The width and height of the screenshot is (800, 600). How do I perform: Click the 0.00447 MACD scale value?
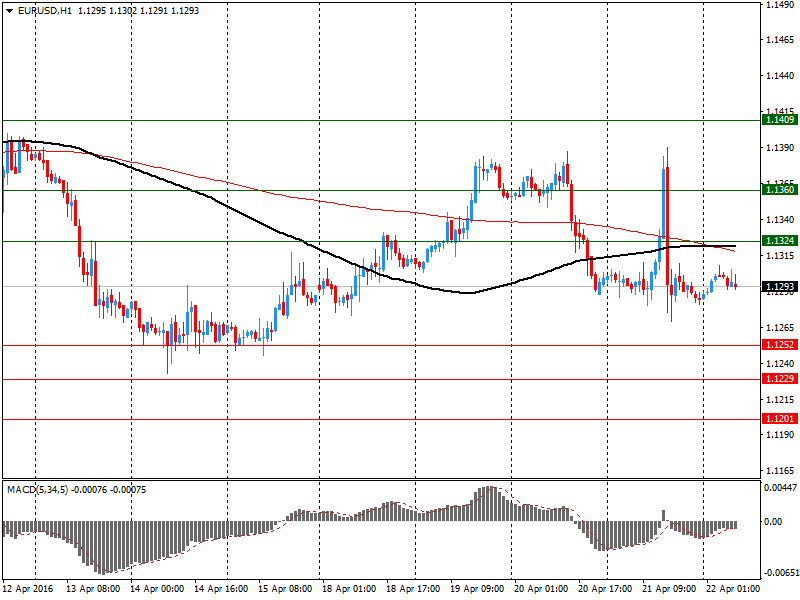(780, 488)
